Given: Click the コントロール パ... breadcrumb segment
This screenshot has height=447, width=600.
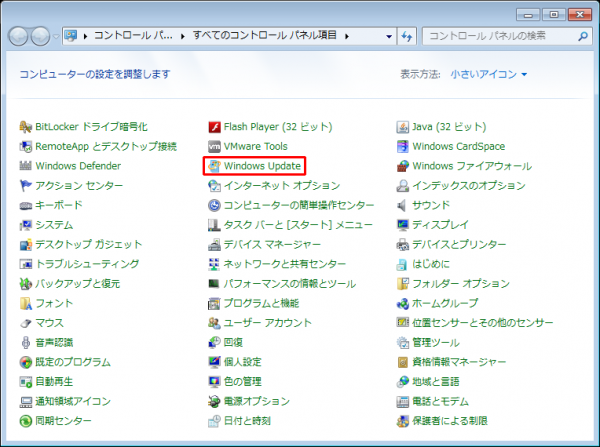Looking at the screenshot, I should coord(133,36).
